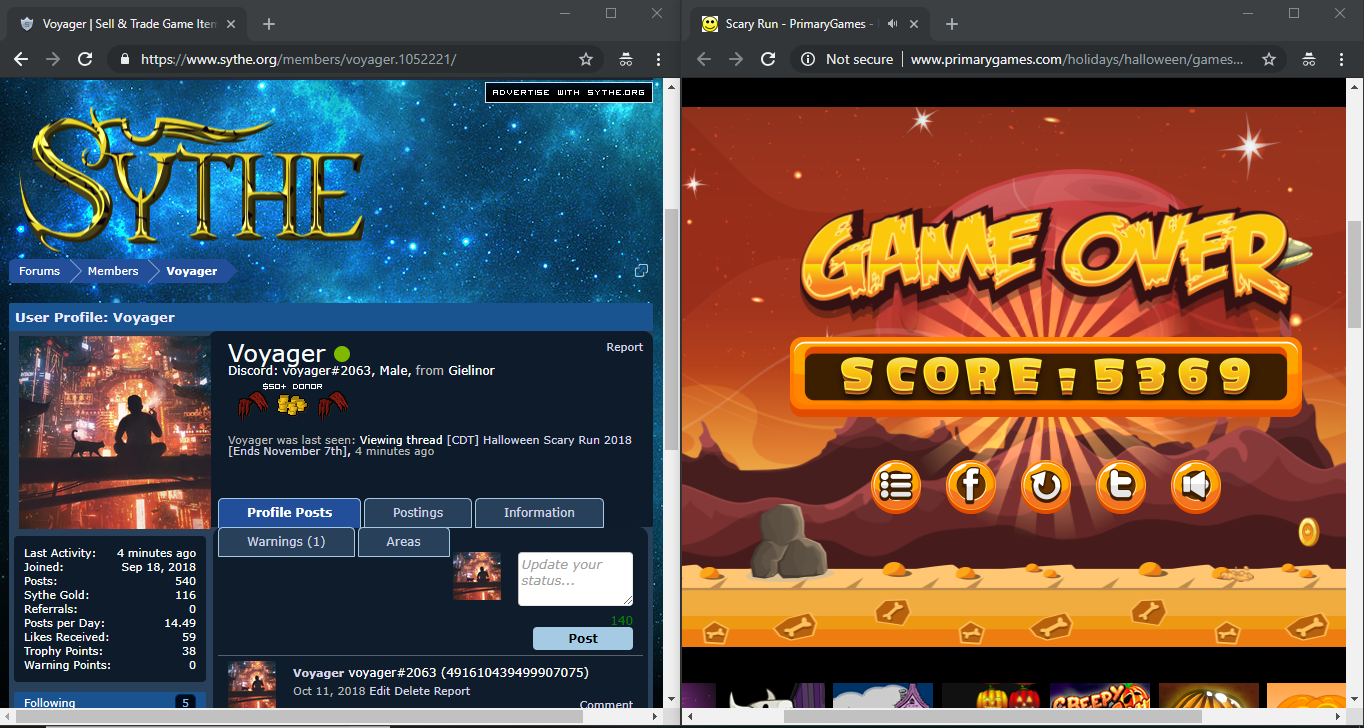Click Edit on the Oct 11 post
This screenshot has height=728, width=1364.
(380, 691)
